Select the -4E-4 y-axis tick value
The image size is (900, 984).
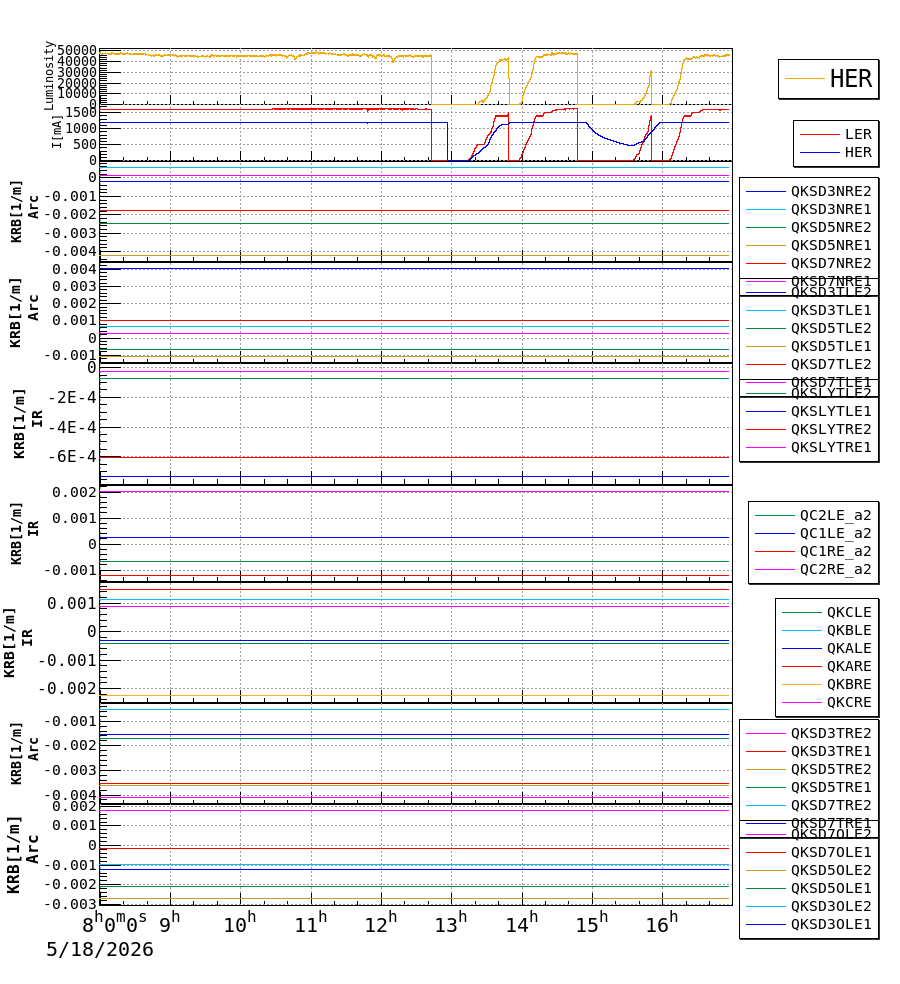(x=73, y=427)
